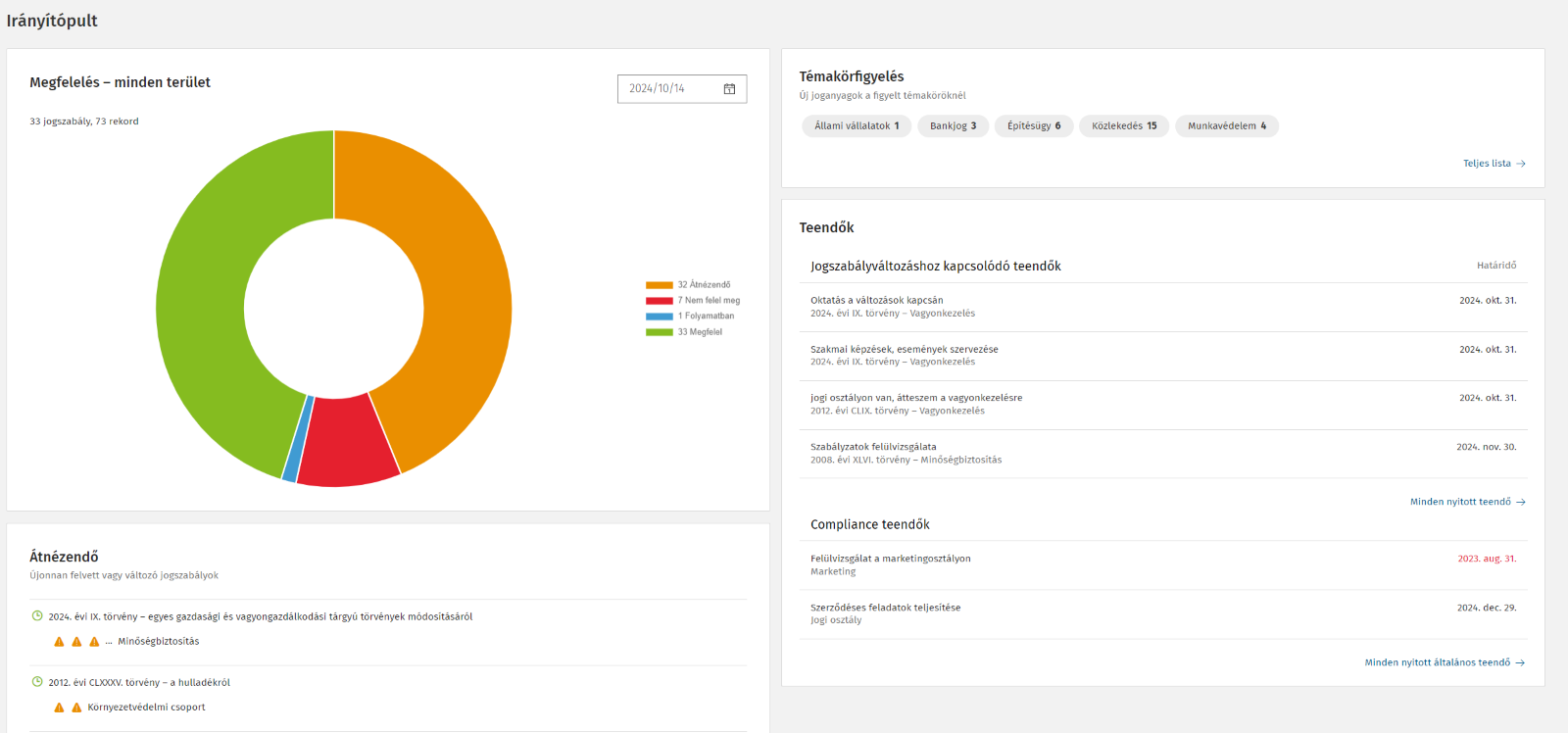
Task: Open Felülvizsgálat a marketingosztályon overdue task
Action: (890, 559)
